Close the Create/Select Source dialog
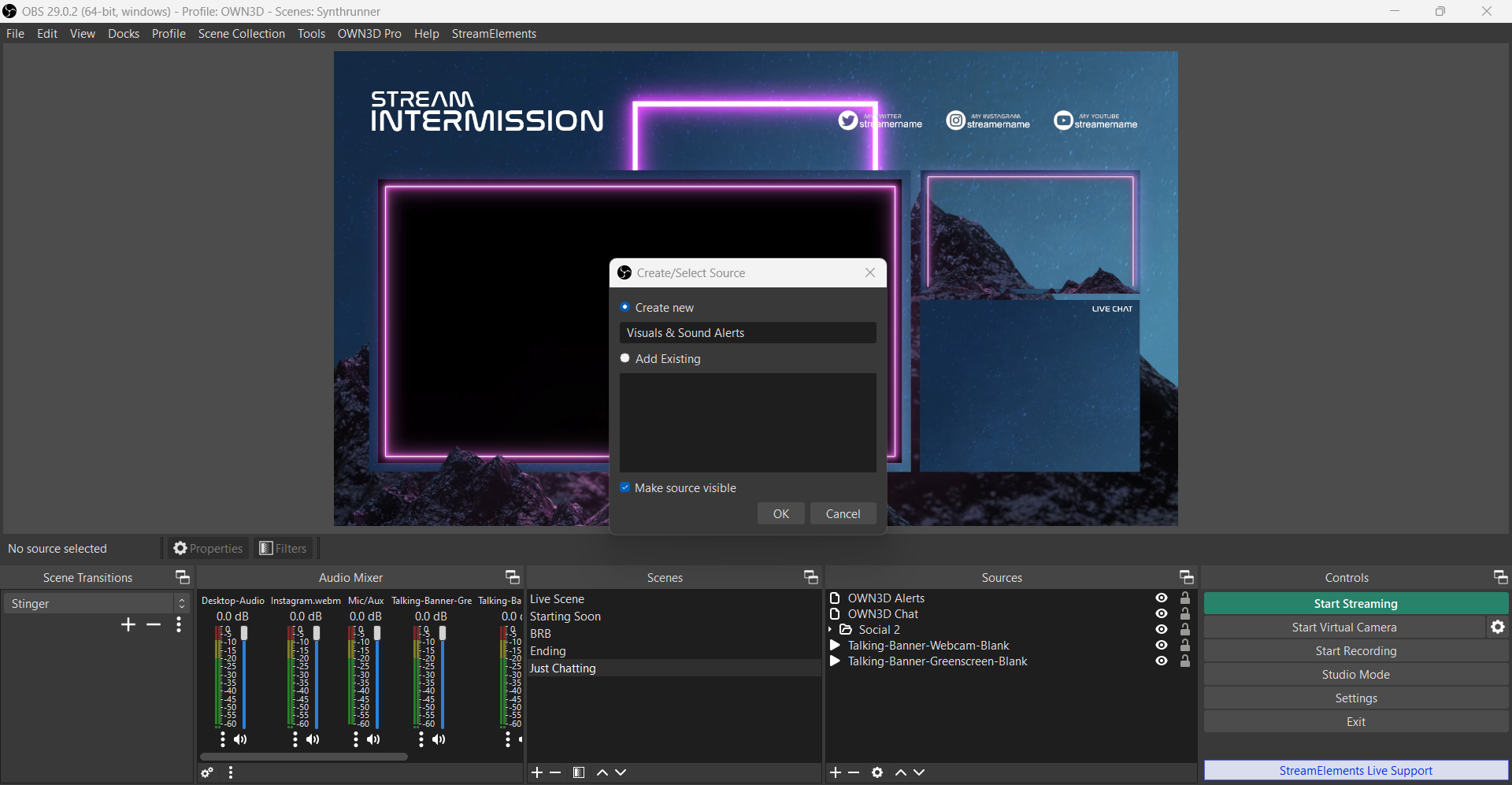 (x=870, y=272)
